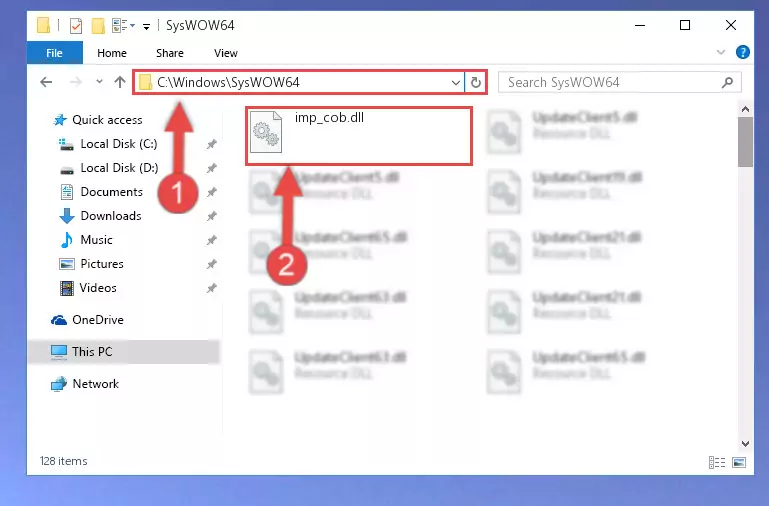Click the pin icon next to Downloads
769x506 pixels.
pyautogui.click(x=211, y=216)
